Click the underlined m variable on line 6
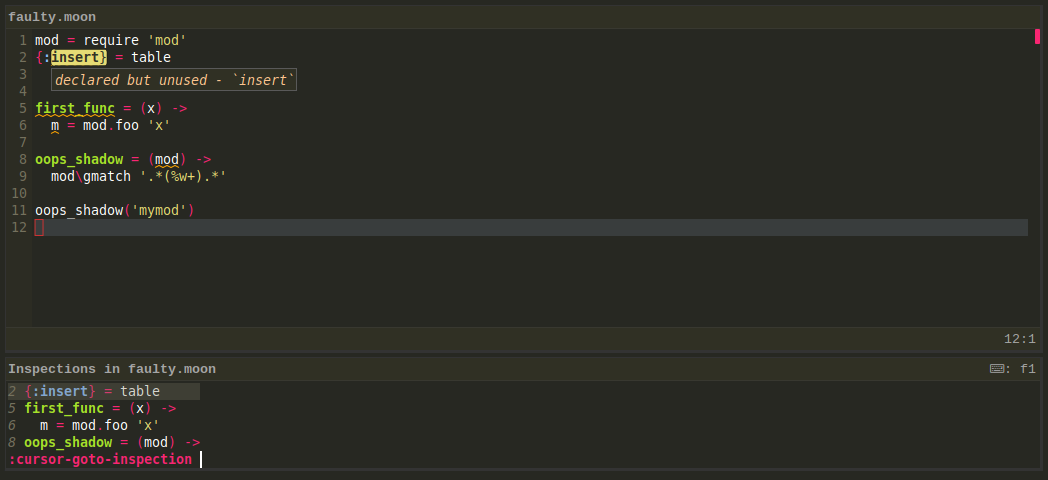Screen dimensions: 1048x480 point(55,125)
